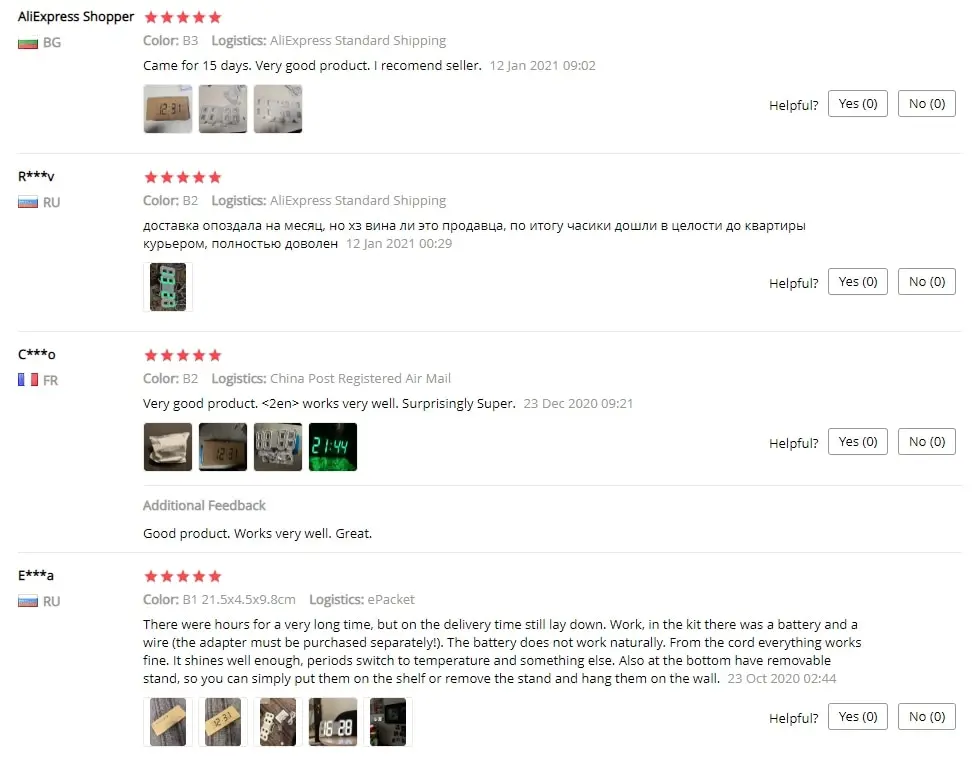Open third photo in AliExpress Shopper review
980x762 pixels.
pos(278,109)
